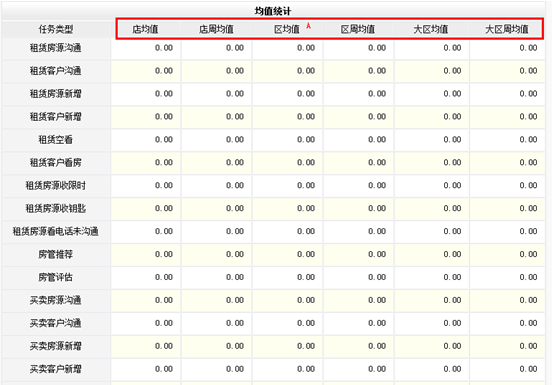
Task: Click the 租赁空看 row label
Action: (x=56, y=140)
